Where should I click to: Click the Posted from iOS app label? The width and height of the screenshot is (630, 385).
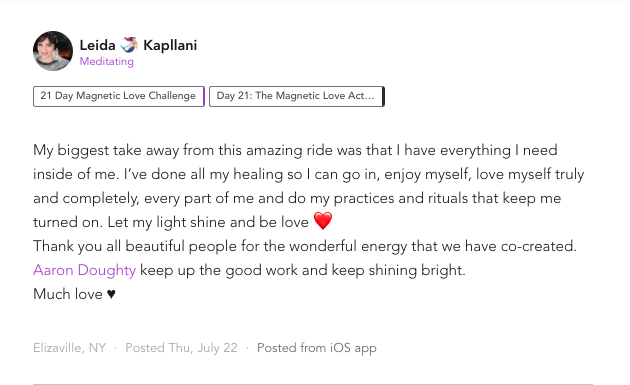pyautogui.click(x=317, y=348)
